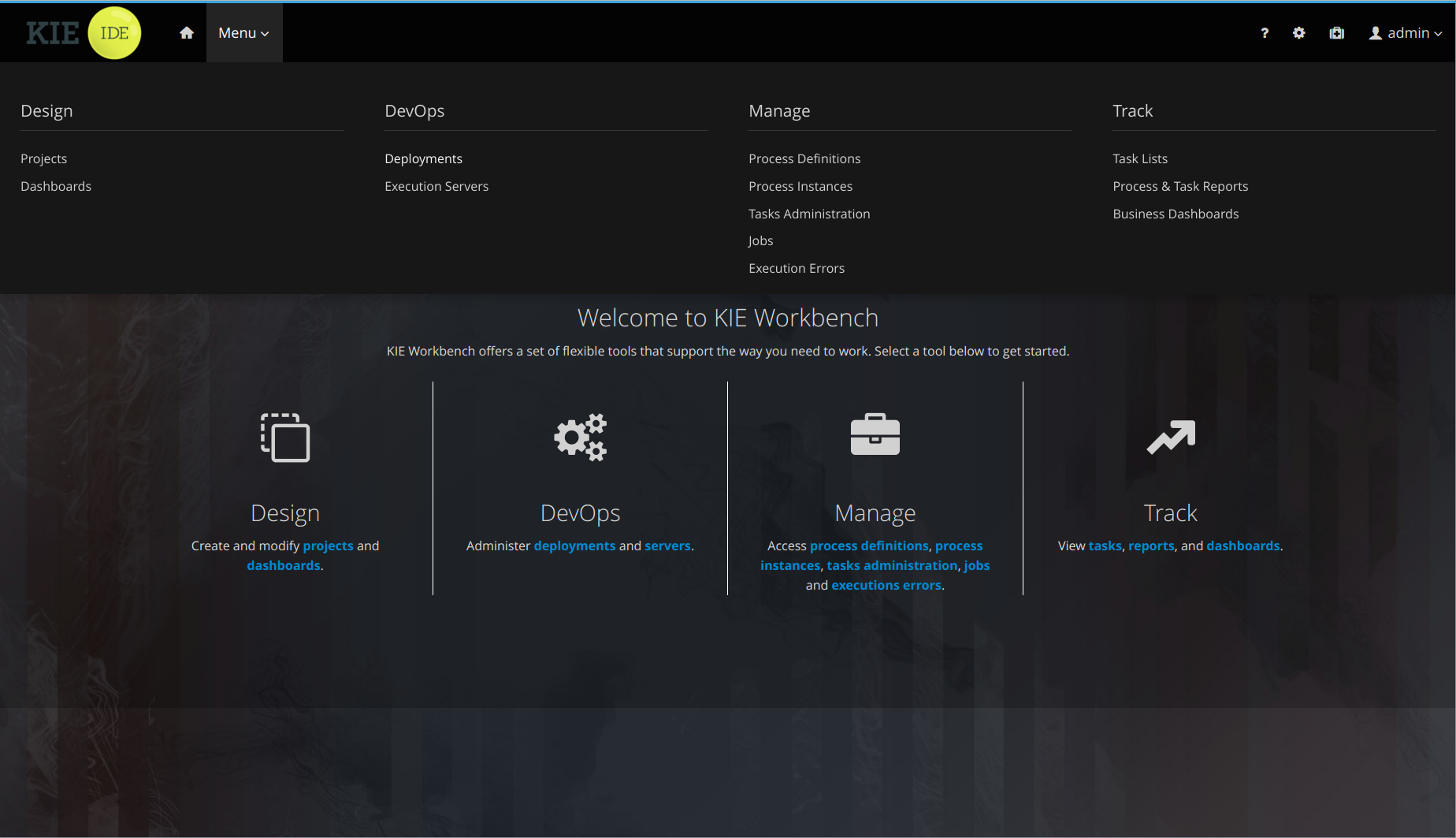Open Deployments in the DevOps menu

point(423,158)
